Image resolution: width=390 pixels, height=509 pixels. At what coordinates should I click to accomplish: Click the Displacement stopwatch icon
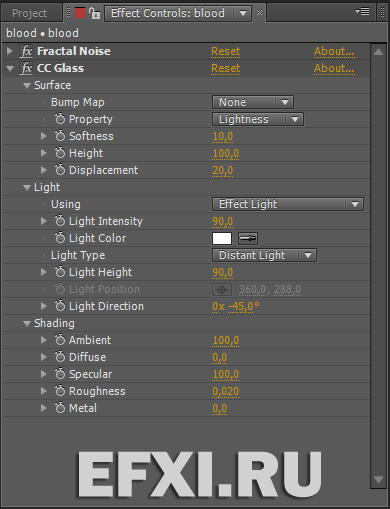pyautogui.click(x=60, y=170)
